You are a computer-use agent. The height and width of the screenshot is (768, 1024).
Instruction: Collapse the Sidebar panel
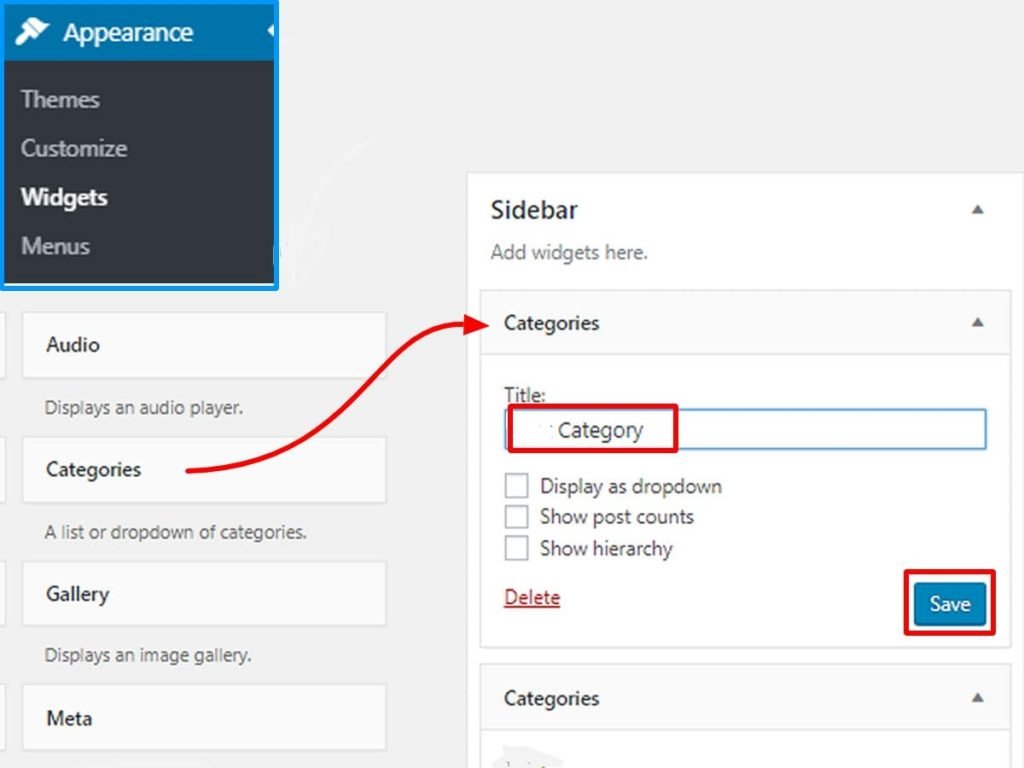(x=977, y=209)
